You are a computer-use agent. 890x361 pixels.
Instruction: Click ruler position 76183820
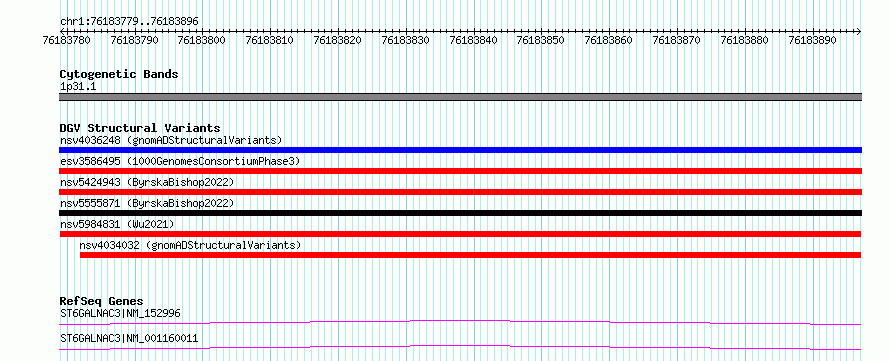click(338, 40)
